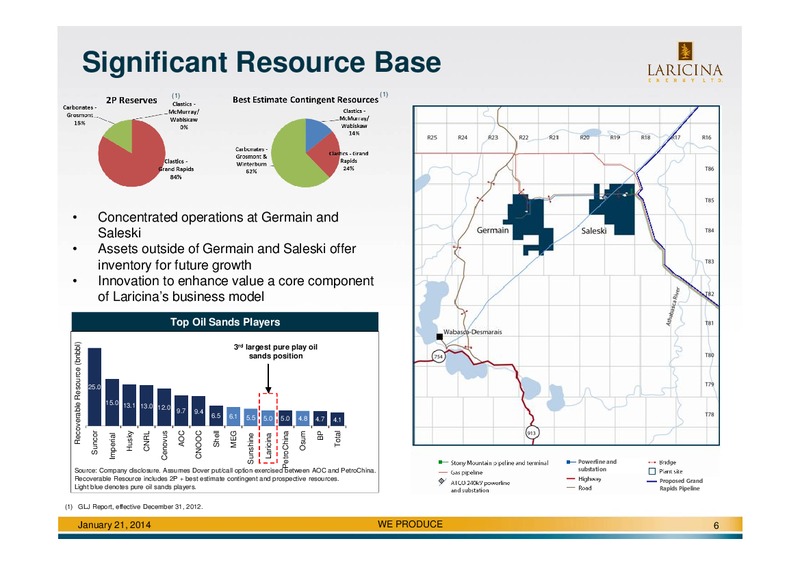Click the highlighted Laricina 5.0 bar
The height and width of the screenshot is (565, 800).
pos(268,418)
